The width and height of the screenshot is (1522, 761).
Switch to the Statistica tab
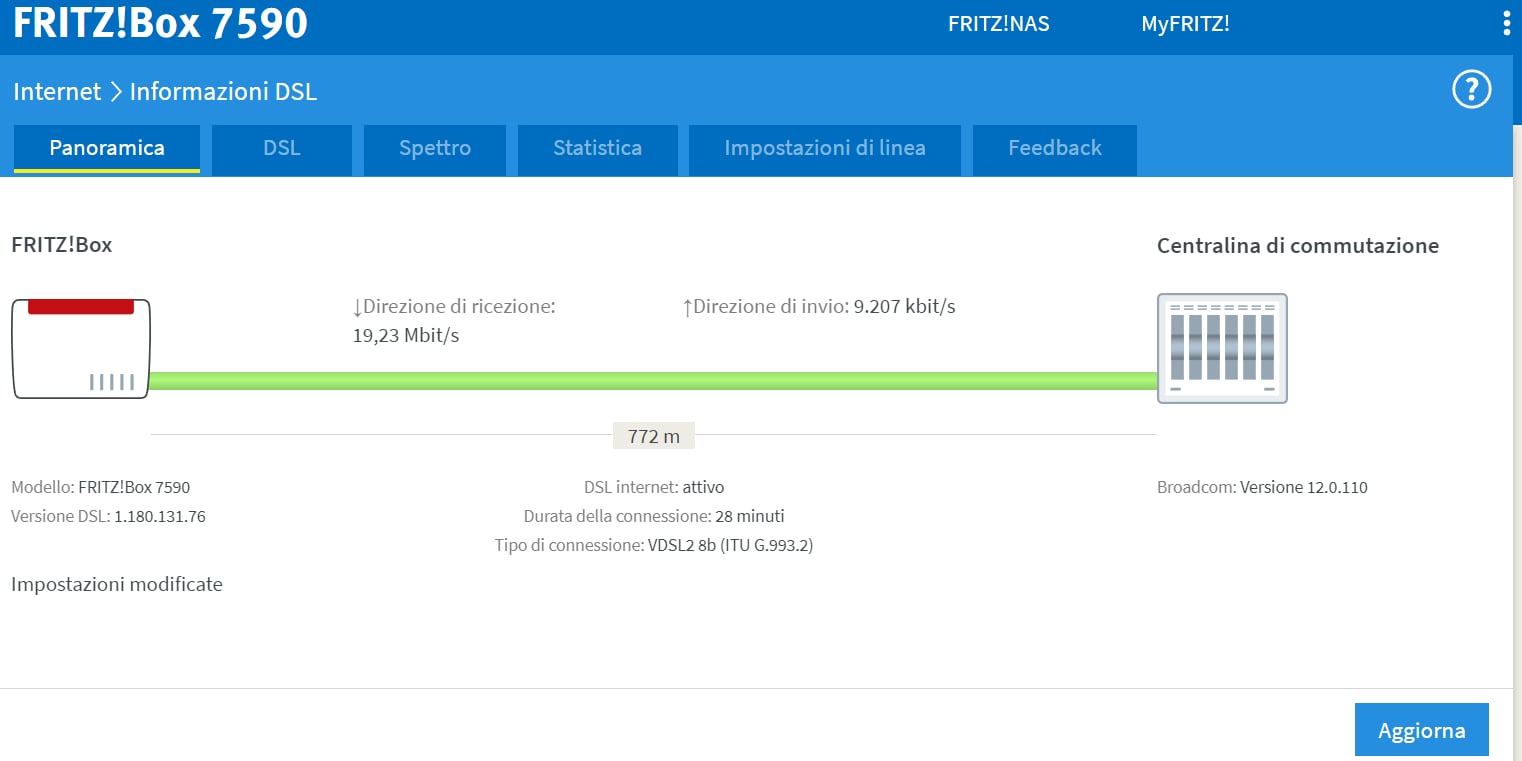(x=597, y=148)
